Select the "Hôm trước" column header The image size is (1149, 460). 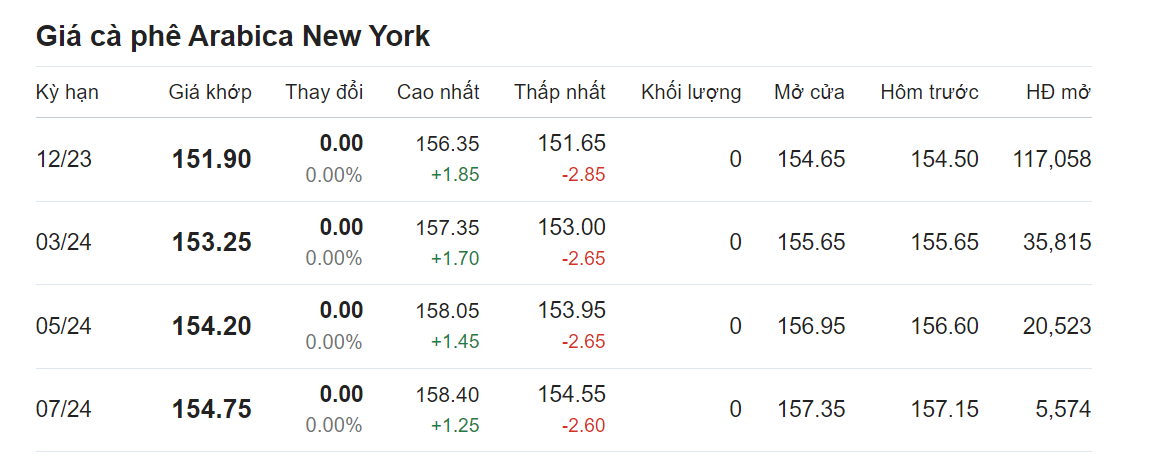point(929,93)
